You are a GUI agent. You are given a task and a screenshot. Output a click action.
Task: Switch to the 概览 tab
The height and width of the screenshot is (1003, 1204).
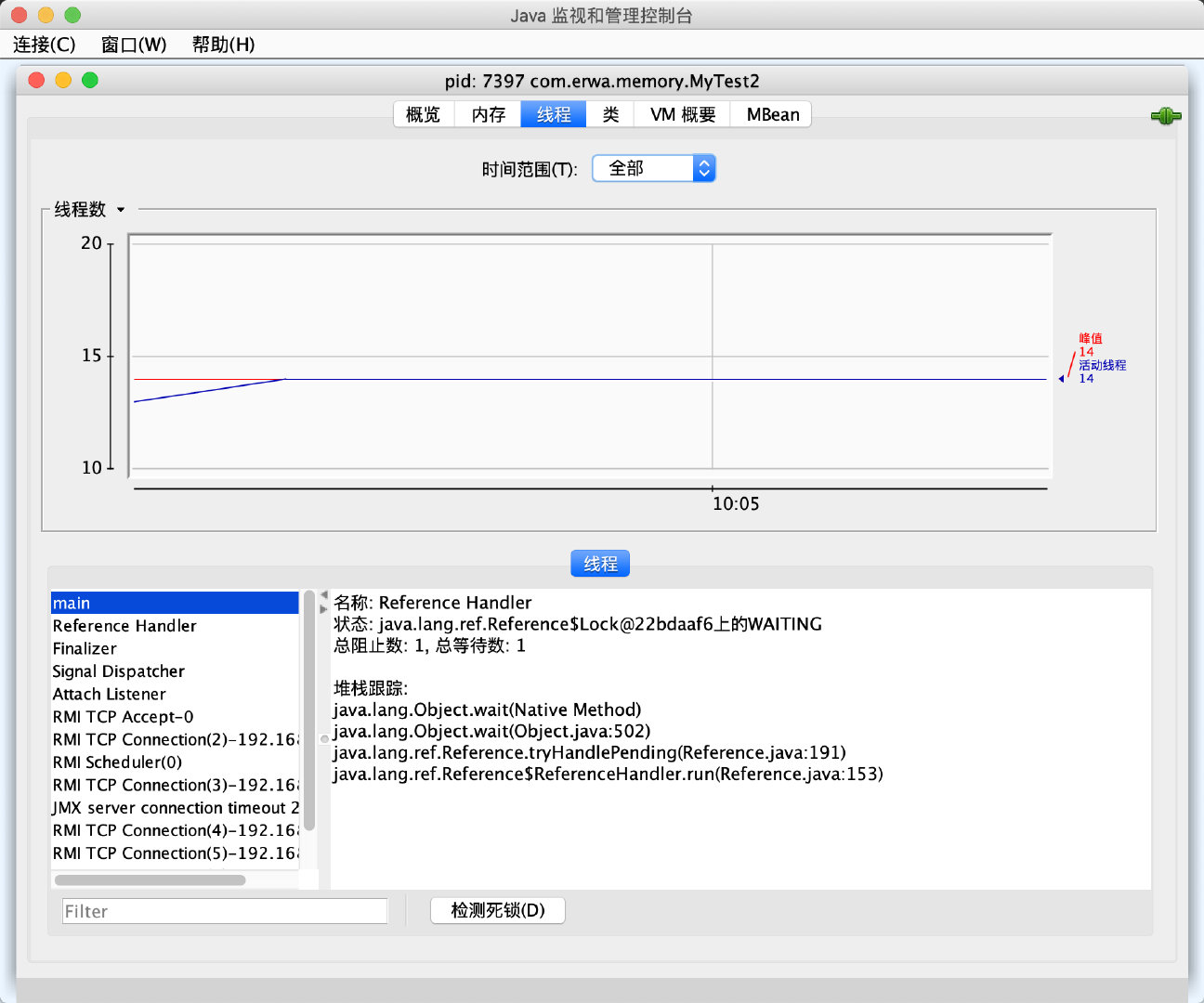pos(424,114)
